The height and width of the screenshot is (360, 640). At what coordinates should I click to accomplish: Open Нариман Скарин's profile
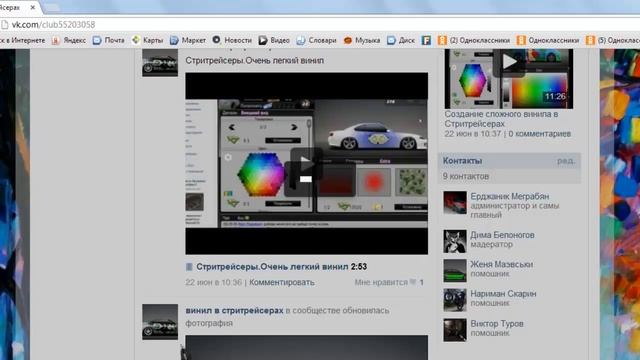coord(503,293)
